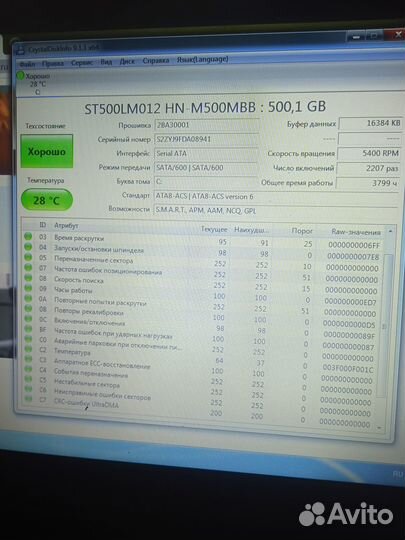Click the Общее время работы value 3799 ч

point(367,183)
